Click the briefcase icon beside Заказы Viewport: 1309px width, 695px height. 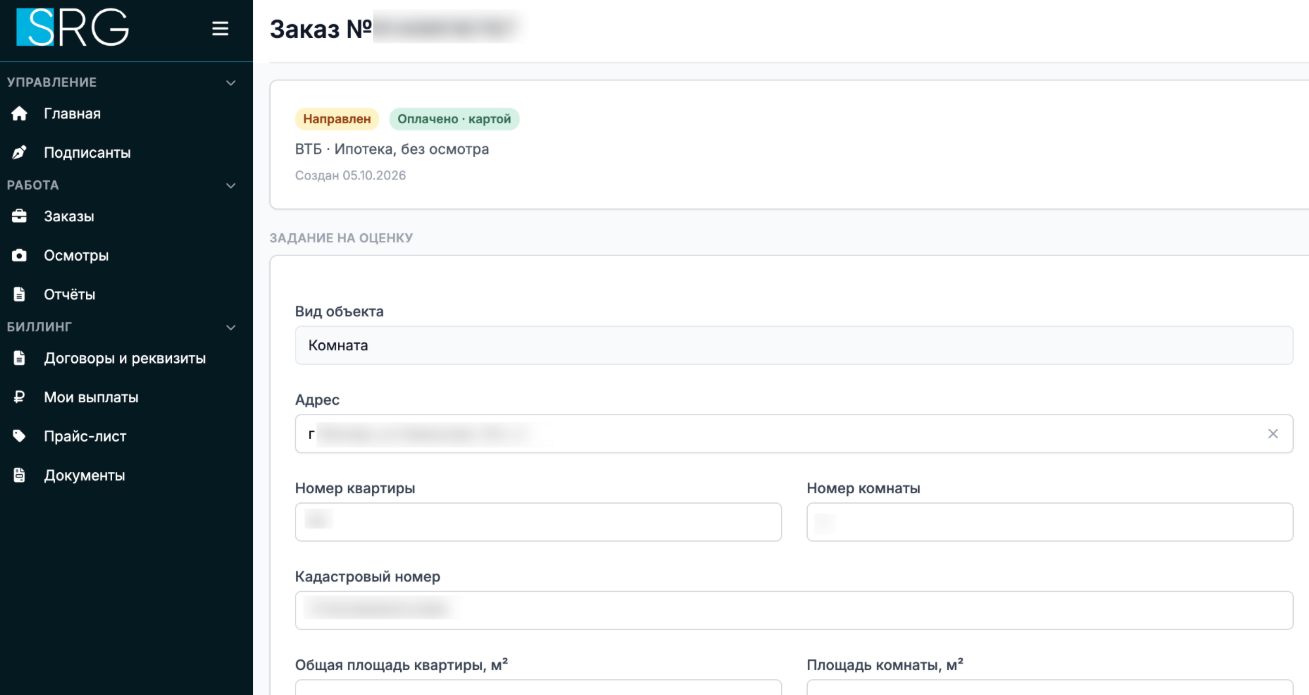click(x=19, y=216)
